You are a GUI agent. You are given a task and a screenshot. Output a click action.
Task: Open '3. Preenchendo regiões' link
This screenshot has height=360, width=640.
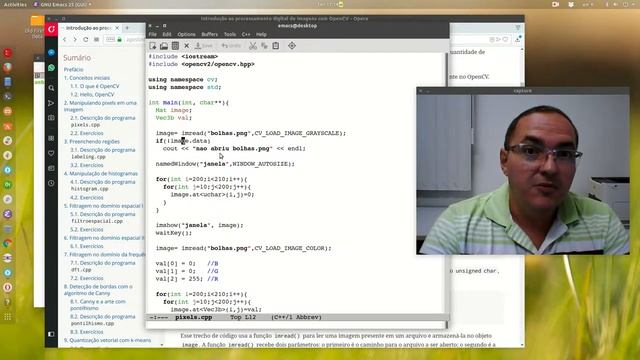(x=92, y=141)
